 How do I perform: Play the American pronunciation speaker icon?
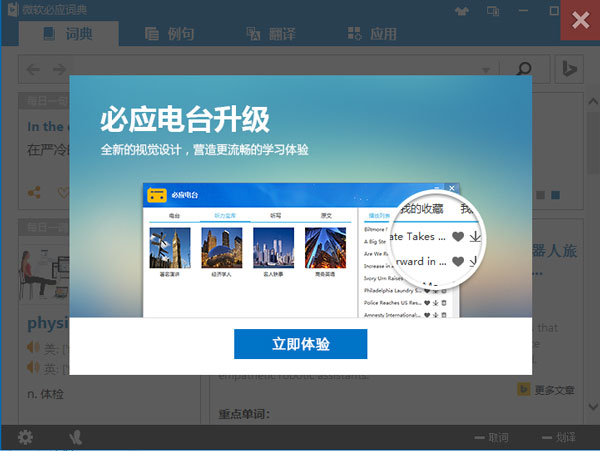[35, 348]
